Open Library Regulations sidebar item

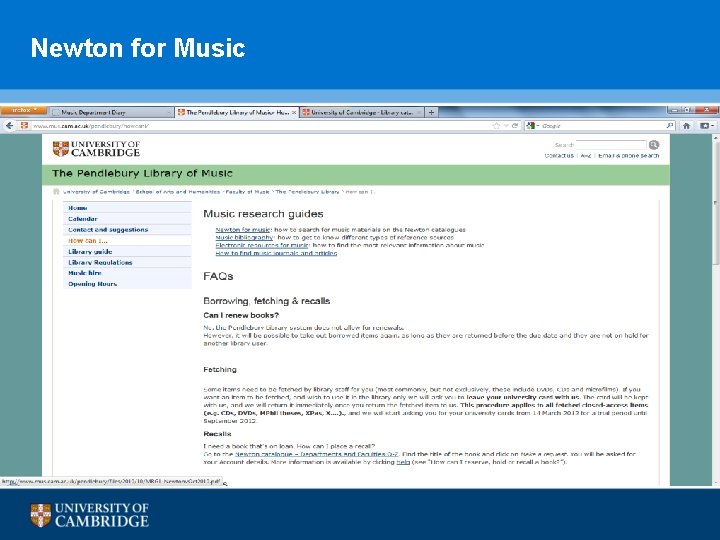tap(127, 263)
